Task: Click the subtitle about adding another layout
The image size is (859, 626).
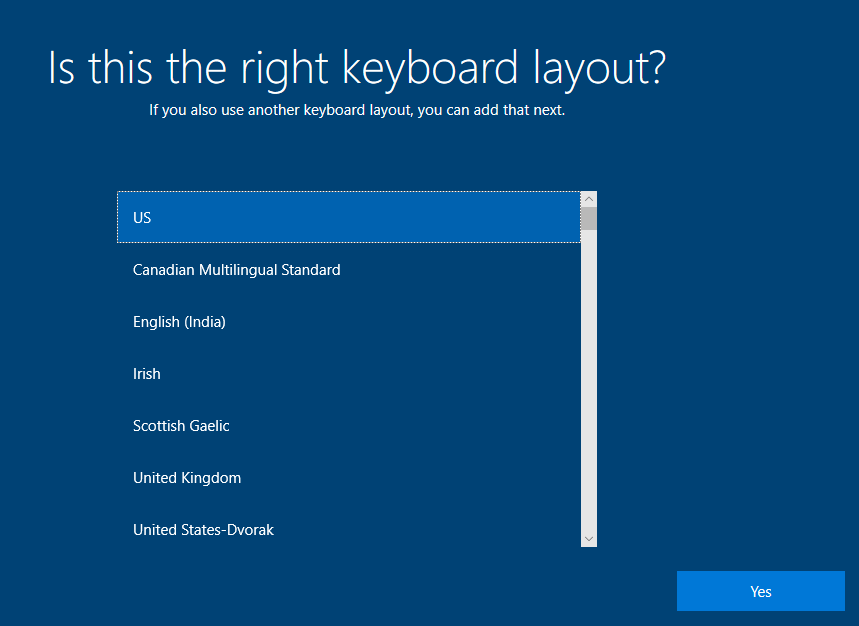Action: [x=357, y=110]
